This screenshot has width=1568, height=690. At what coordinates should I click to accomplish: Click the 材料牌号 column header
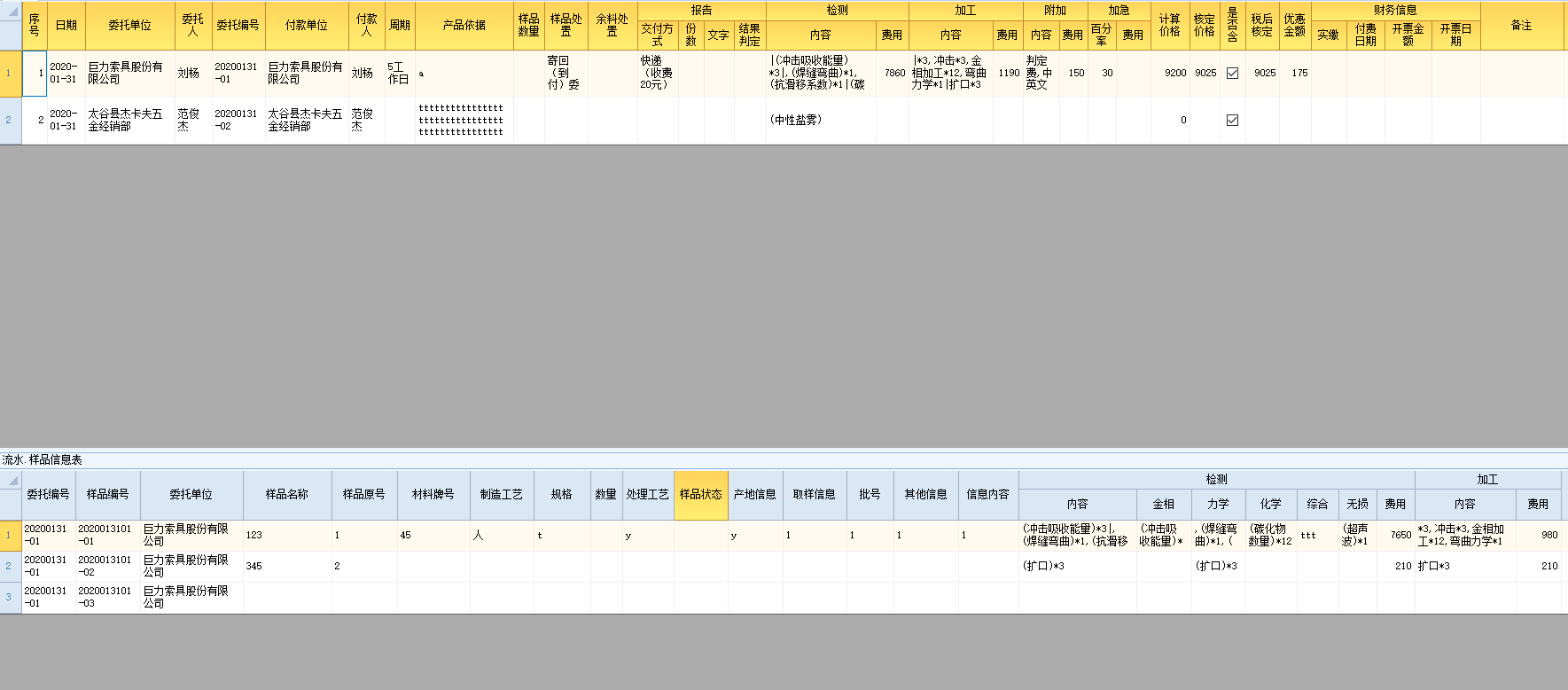click(x=433, y=494)
